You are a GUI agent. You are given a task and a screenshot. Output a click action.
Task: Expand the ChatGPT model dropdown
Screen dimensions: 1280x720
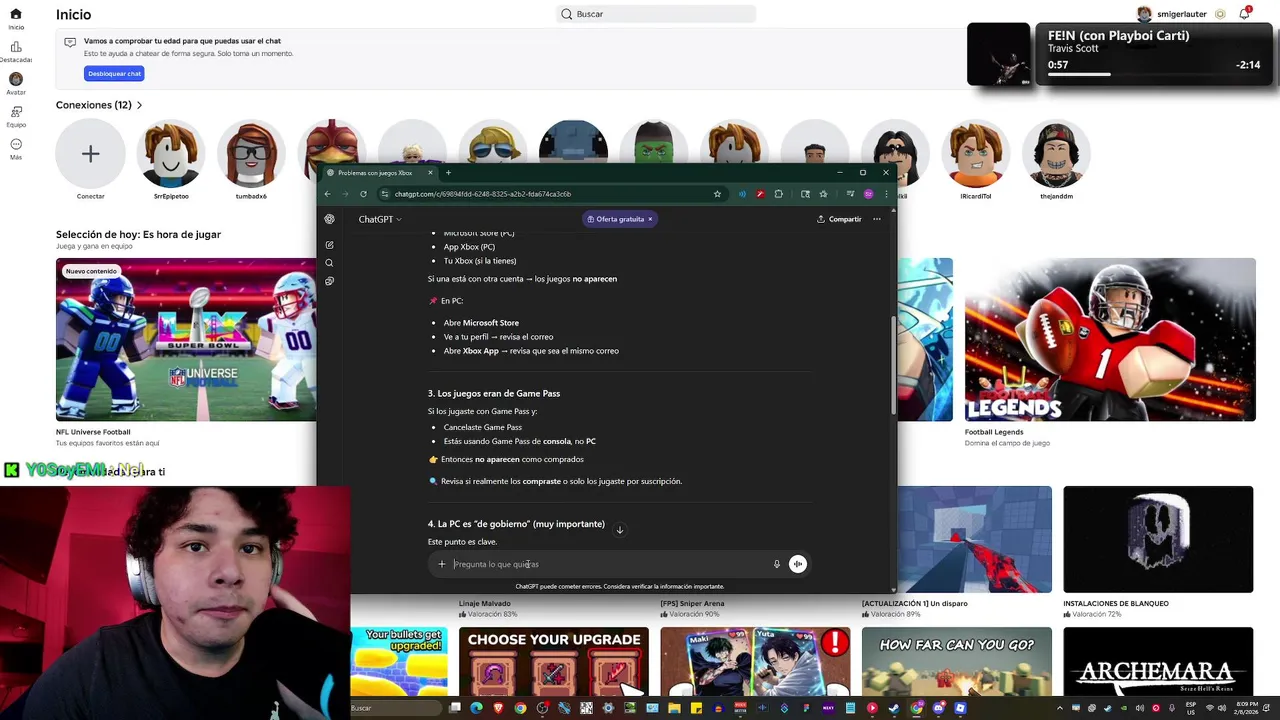click(x=380, y=219)
